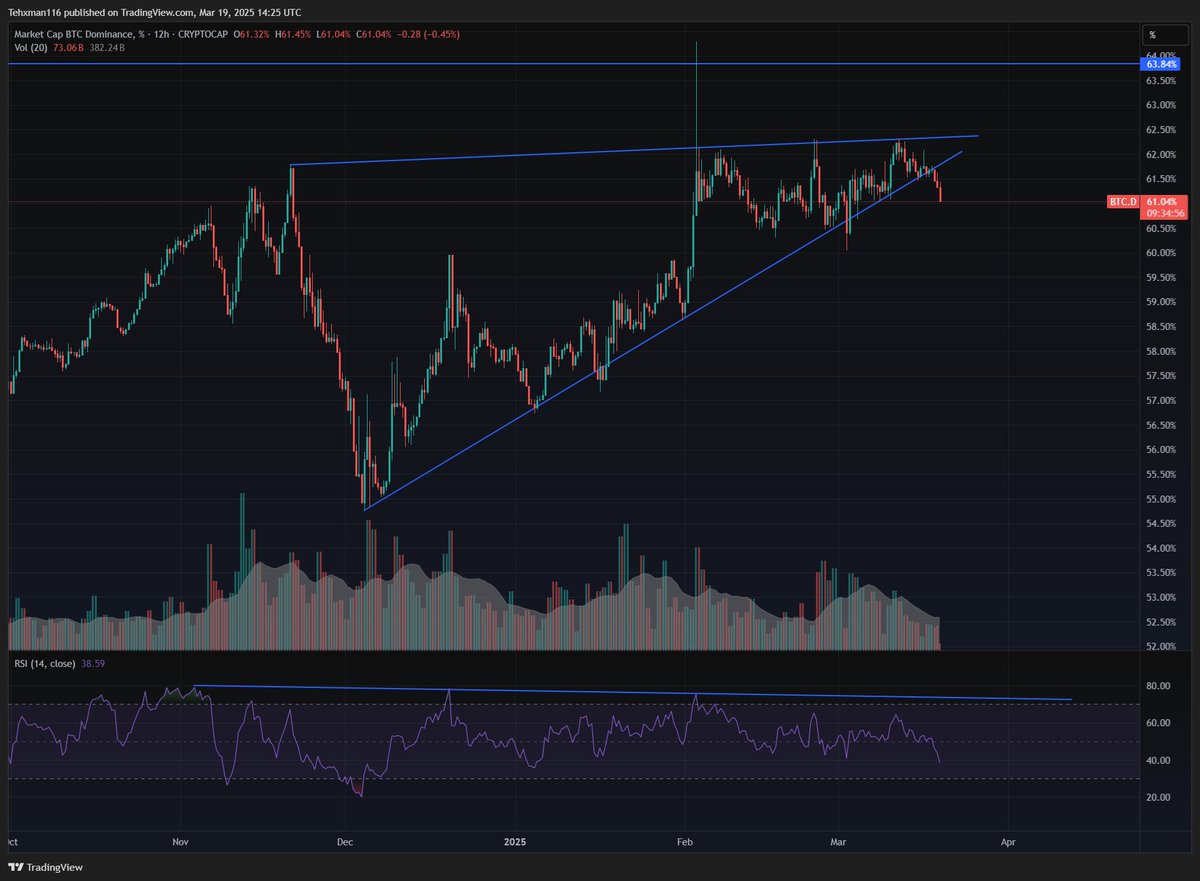Select the RSI (14, close) indicator legend
1200x881 pixels.
46,662
